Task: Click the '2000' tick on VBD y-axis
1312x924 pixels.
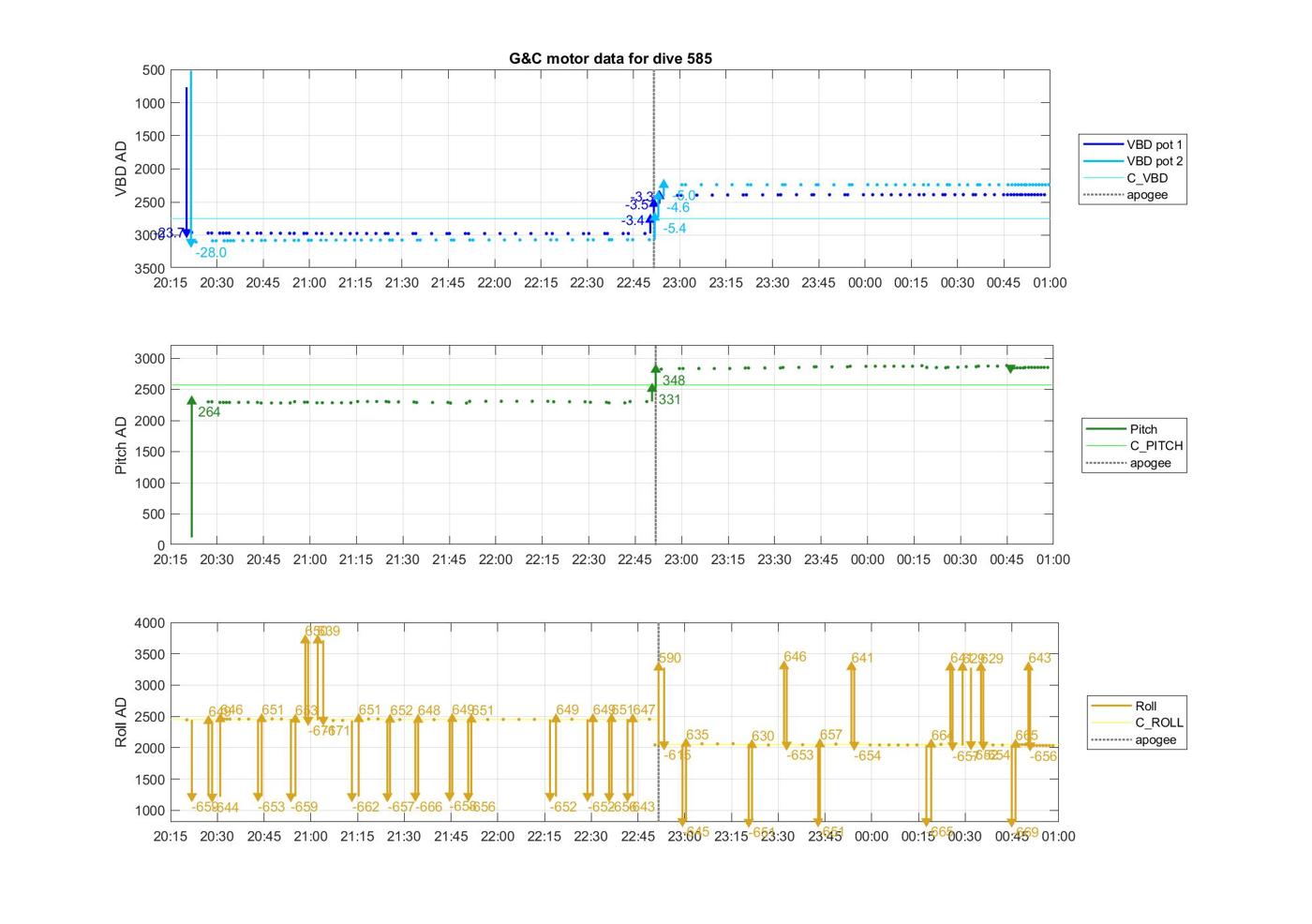Action: click(x=150, y=170)
